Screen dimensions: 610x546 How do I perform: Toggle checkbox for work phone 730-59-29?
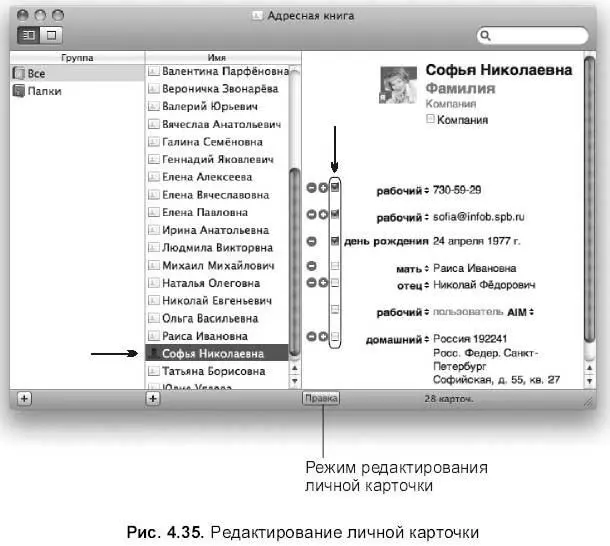point(335,188)
